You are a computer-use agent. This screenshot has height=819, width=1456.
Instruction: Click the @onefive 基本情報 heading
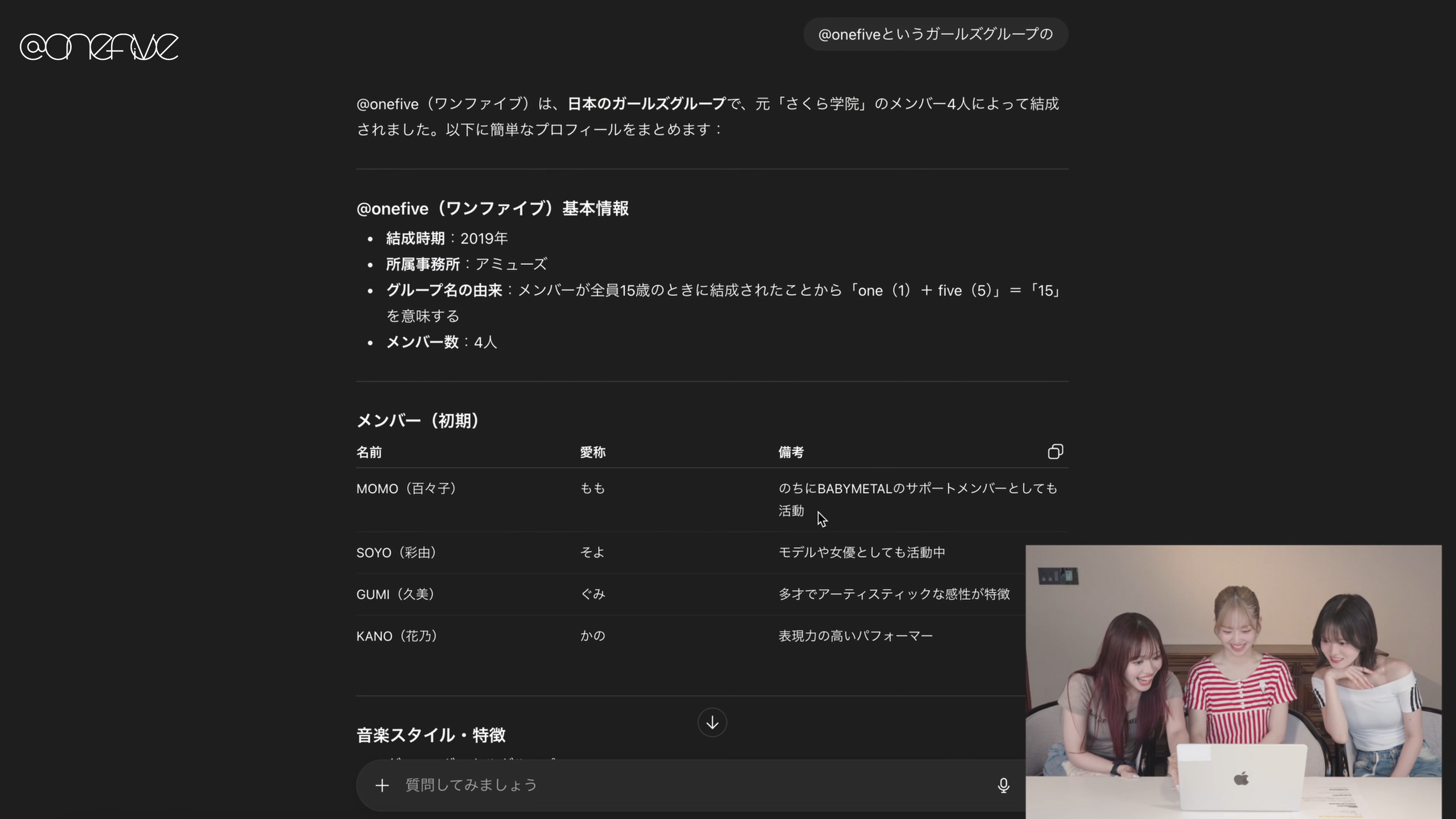(x=492, y=209)
